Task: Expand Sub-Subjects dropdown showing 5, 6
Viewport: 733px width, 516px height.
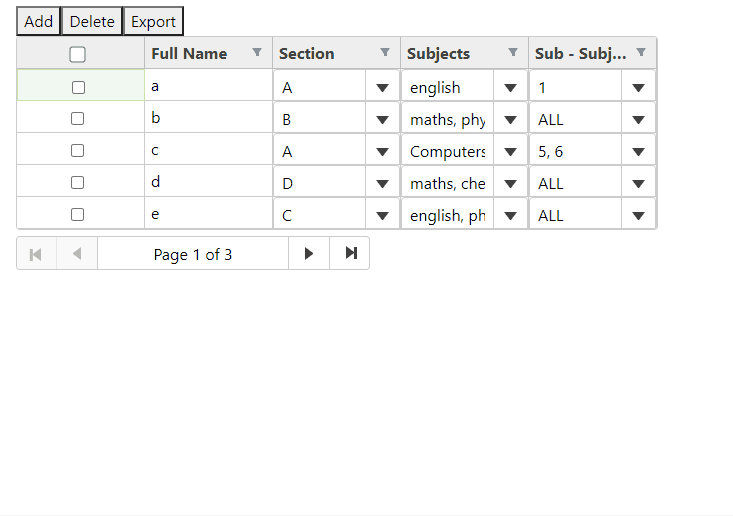Action: (639, 151)
